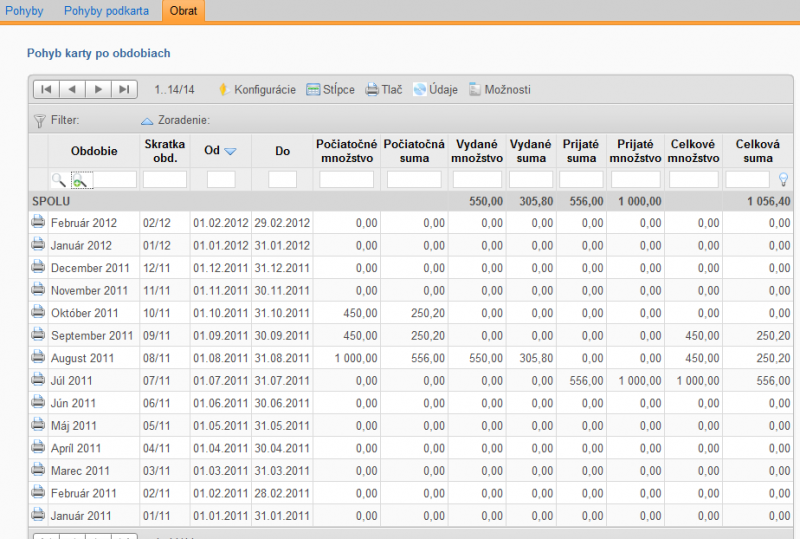800x539 pixels.
Task: Sort by Skratka obd. column header
Action: tap(164, 151)
